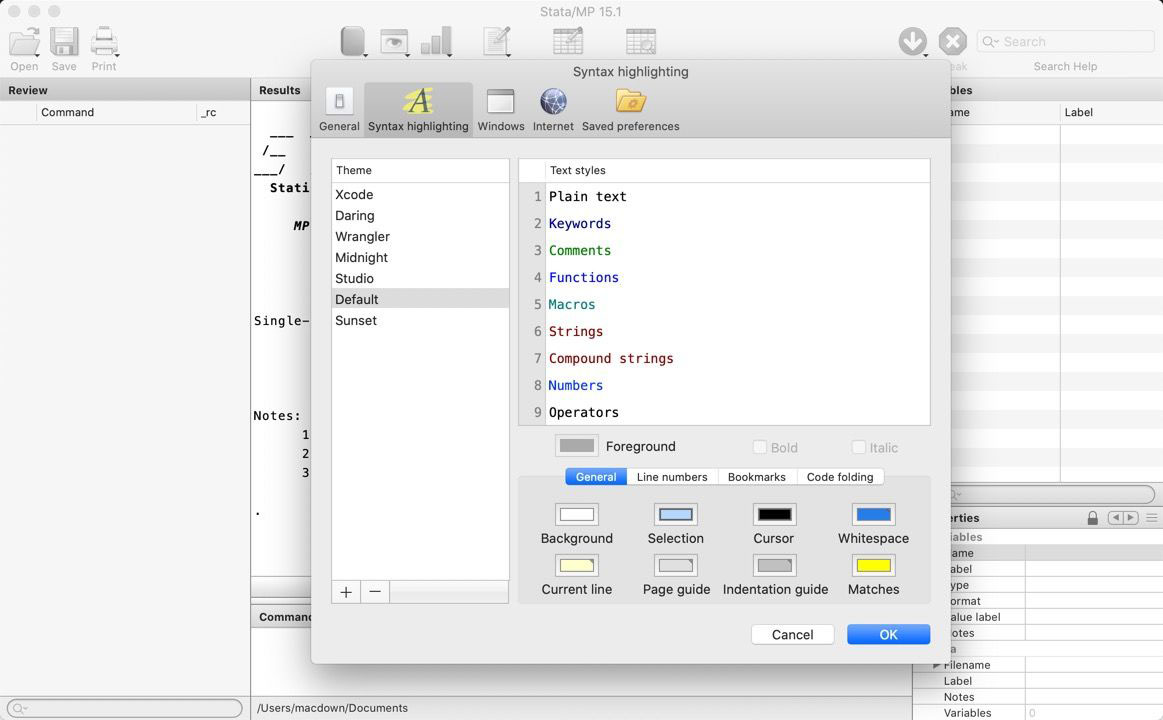Open the Data Editor toolbar icon
1163x720 pixels.
pos(568,42)
